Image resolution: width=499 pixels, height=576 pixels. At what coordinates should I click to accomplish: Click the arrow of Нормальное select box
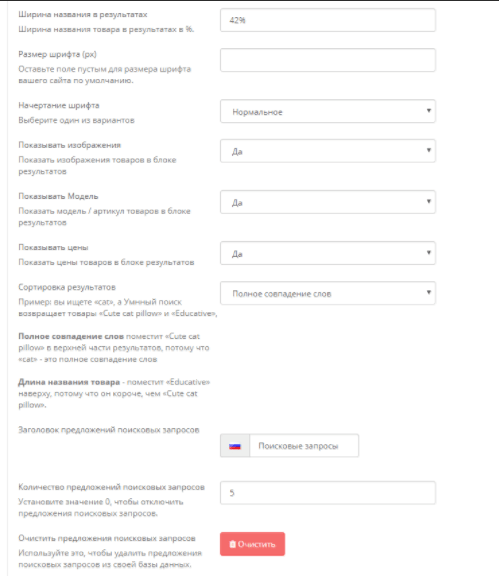pos(428,111)
